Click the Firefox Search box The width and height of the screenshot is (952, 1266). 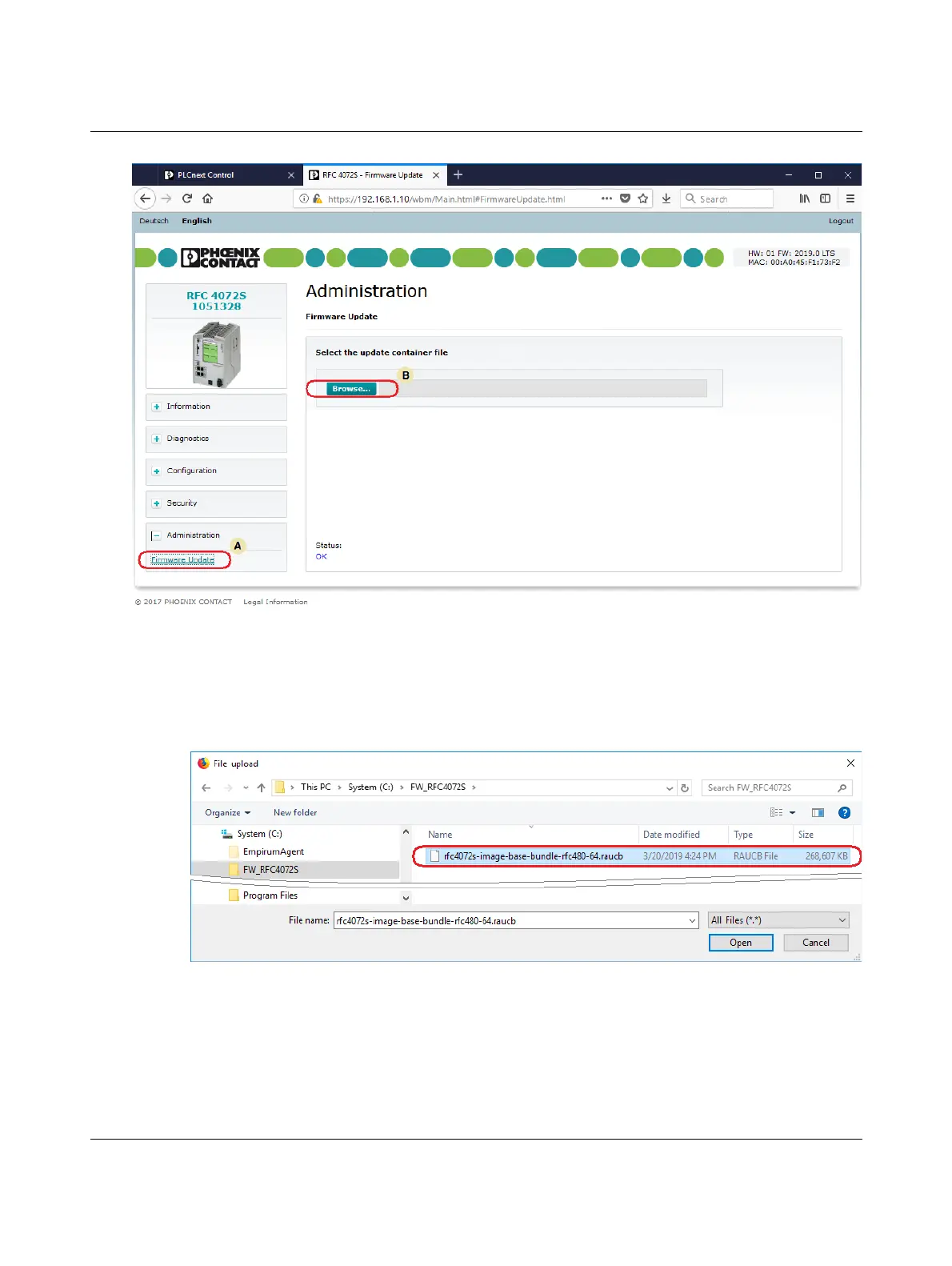click(x=728, y=198)
